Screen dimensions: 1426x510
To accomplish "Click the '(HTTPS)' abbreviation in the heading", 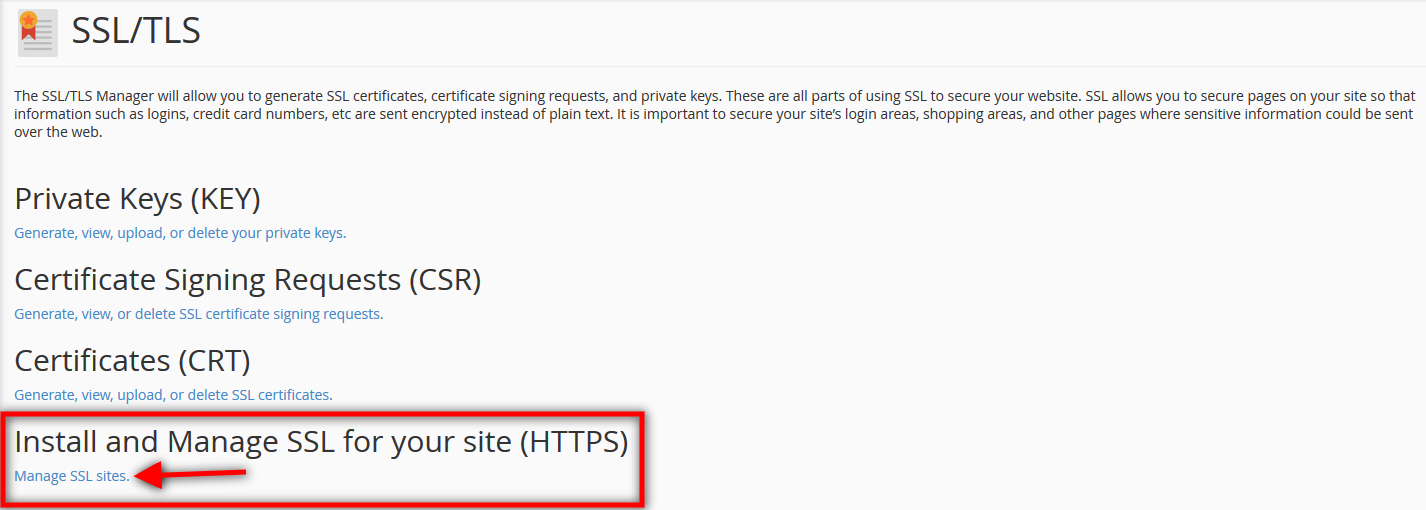I will coord(573,441).
